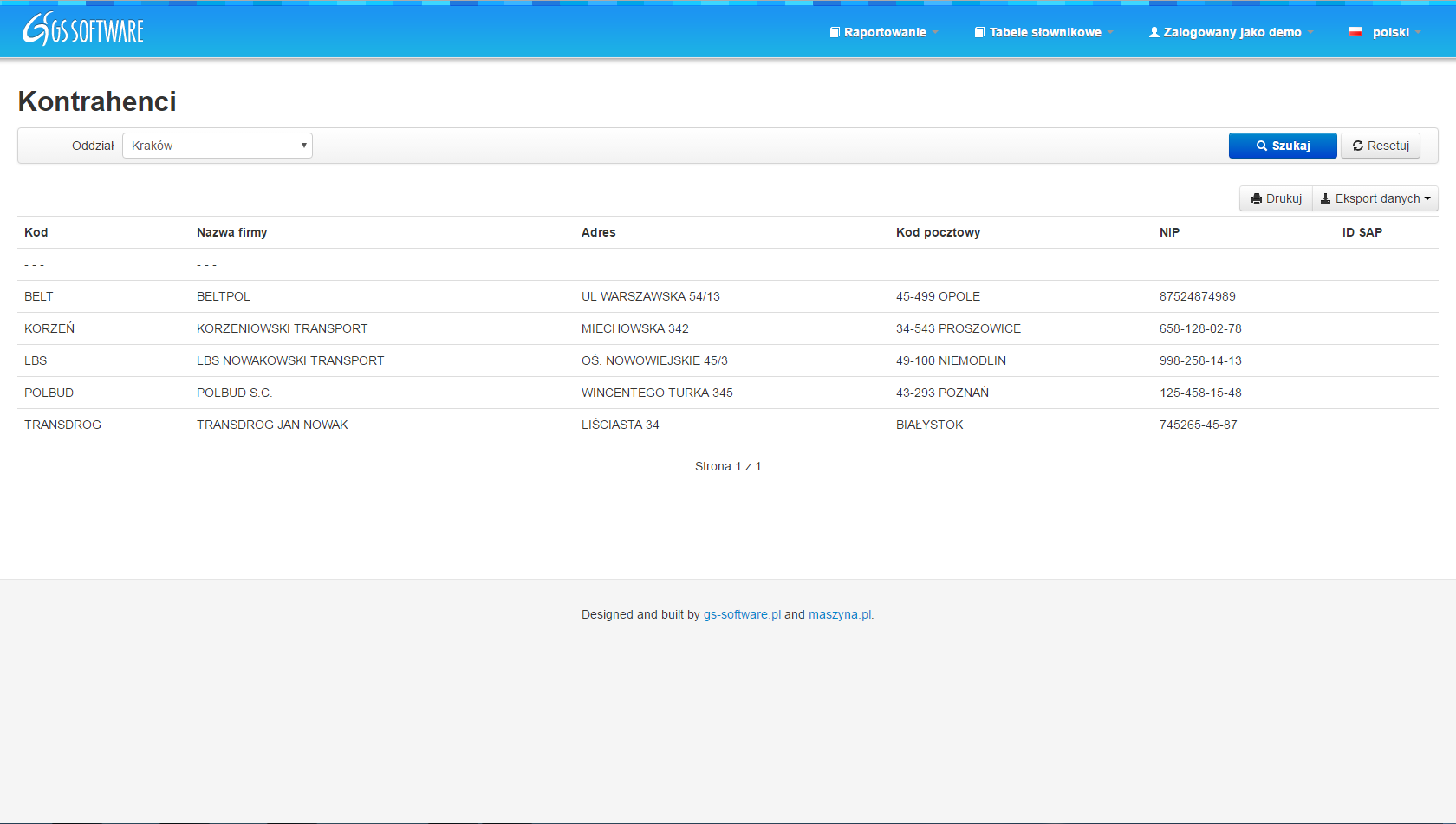
Task: Click the magnifier icon on Szukaj
Action: pyautogui.click(x=1262, y=146)
